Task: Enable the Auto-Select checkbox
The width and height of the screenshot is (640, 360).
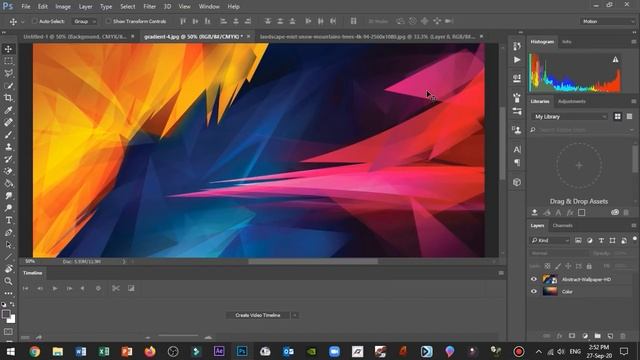Action: coord(34,21)
